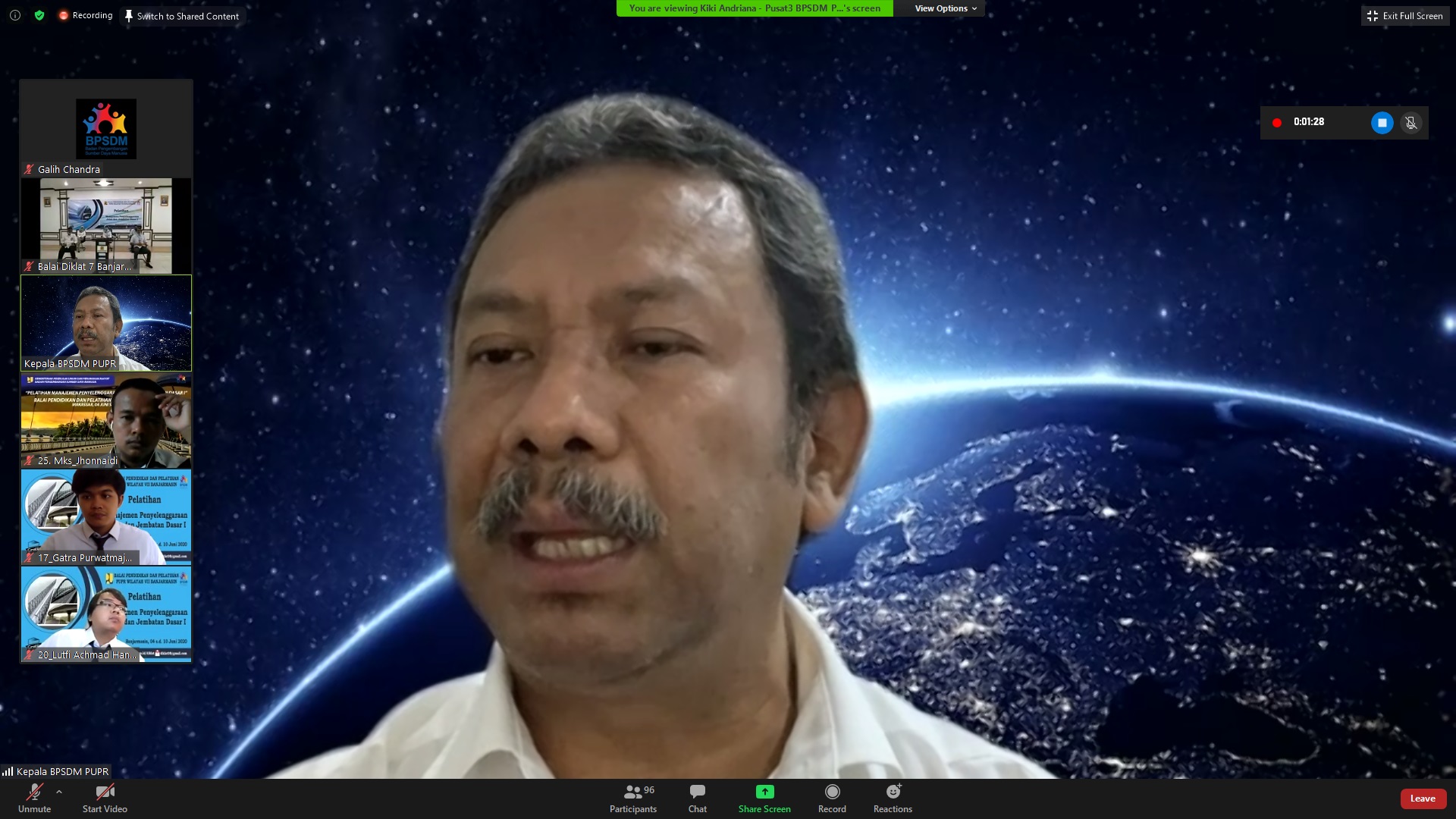Select the Galih Chandra participant thumbnail
Screen dimensions: 1456x819
click(106, 129)
